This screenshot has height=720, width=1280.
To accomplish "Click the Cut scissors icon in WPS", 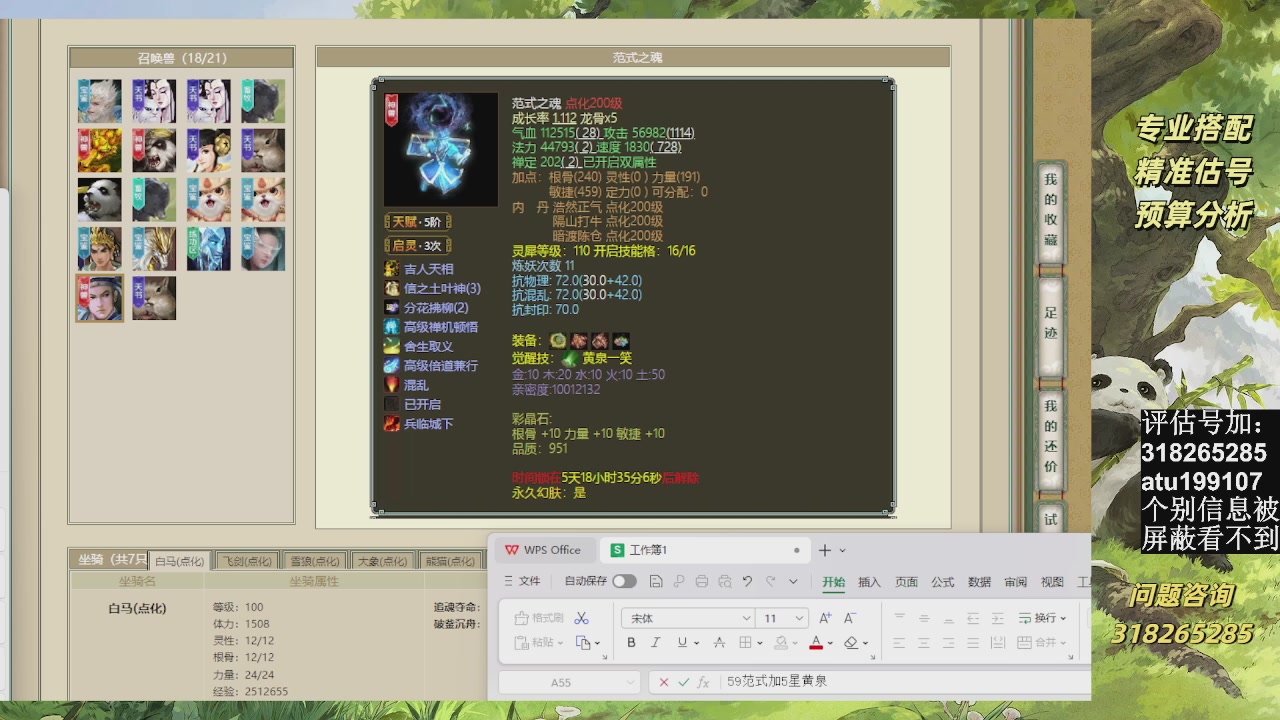I will pos(581,618).
